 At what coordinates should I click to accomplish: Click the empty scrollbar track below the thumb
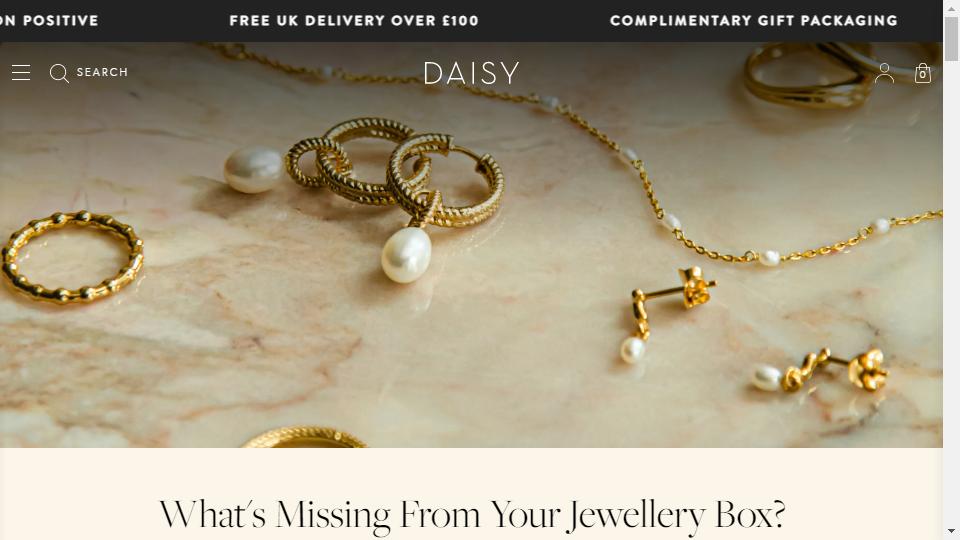click(x=951, y=294)
